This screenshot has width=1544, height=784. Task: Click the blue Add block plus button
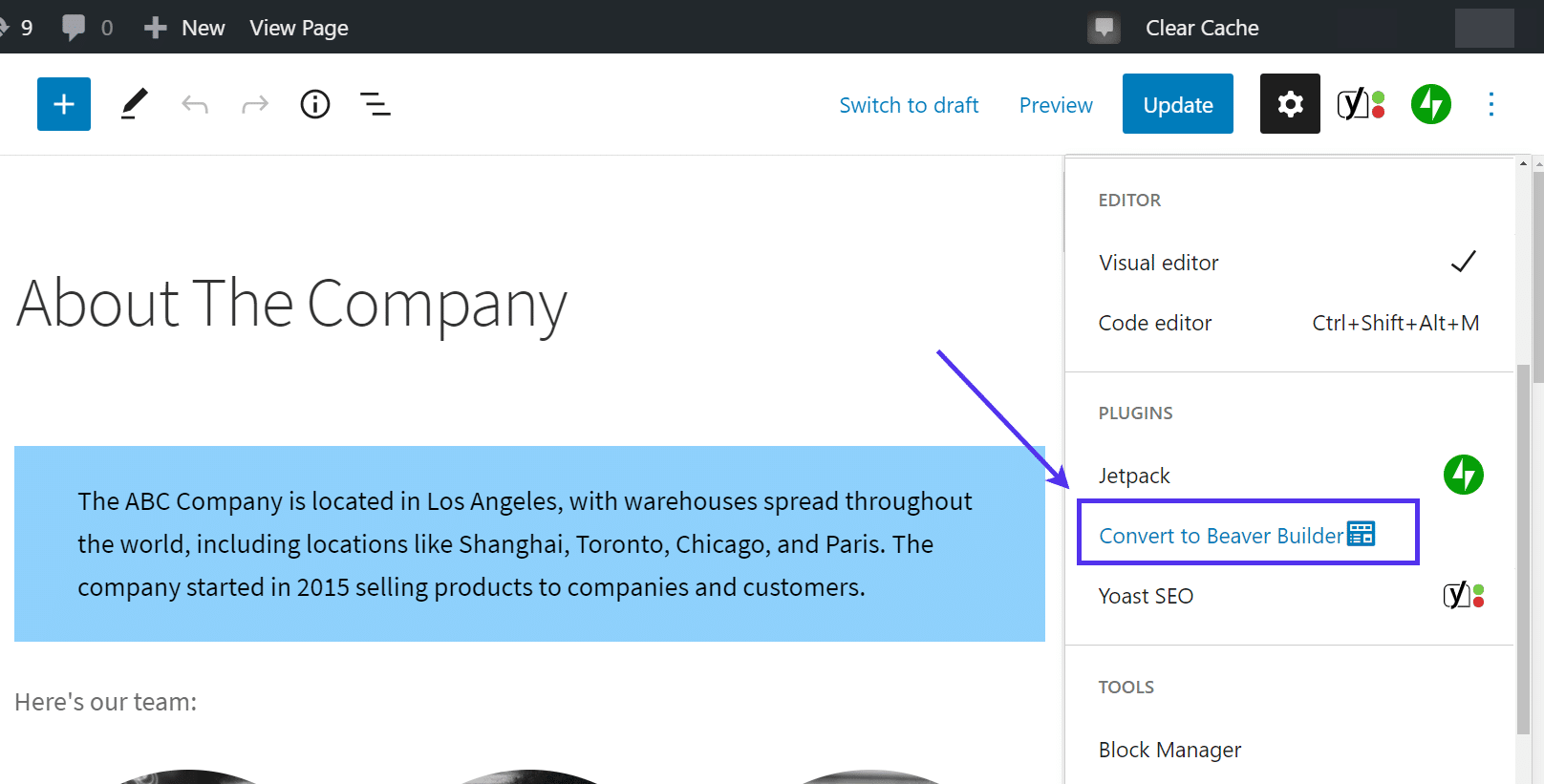[x=64, y=104]
